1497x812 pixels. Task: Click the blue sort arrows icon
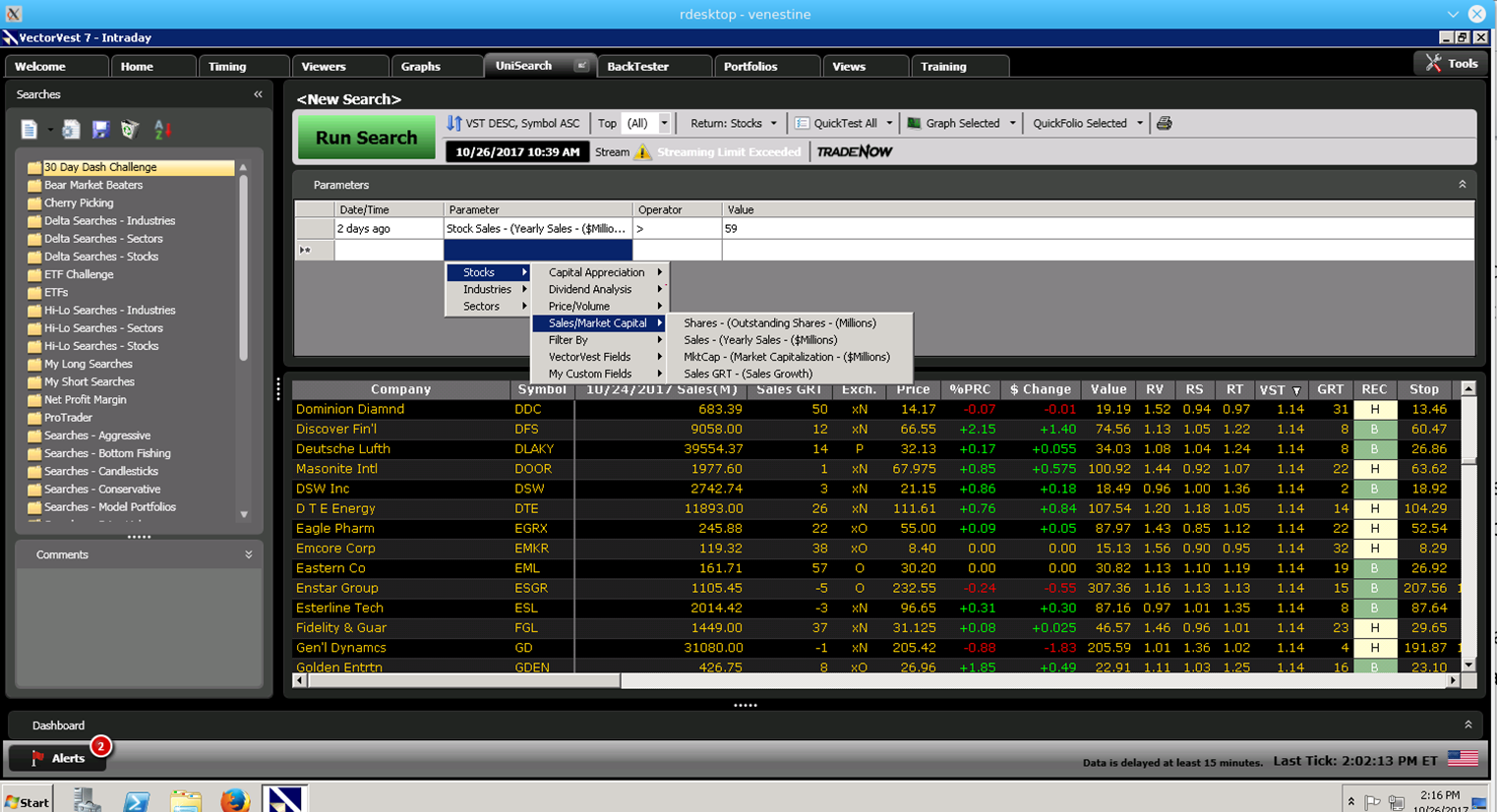pyautogui.click(x=453, y=123)
